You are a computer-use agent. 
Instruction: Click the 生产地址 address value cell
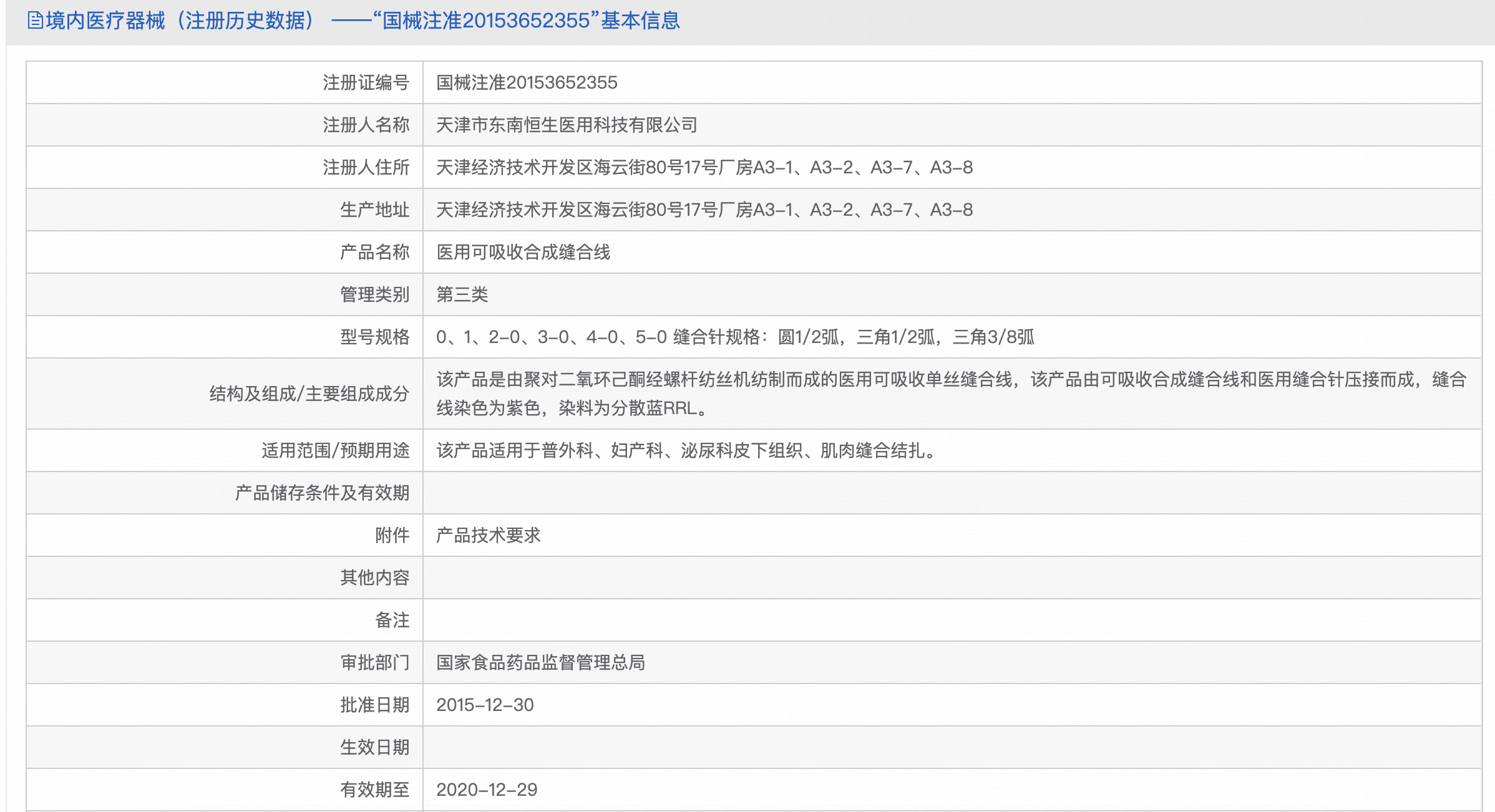click(704, 210)
